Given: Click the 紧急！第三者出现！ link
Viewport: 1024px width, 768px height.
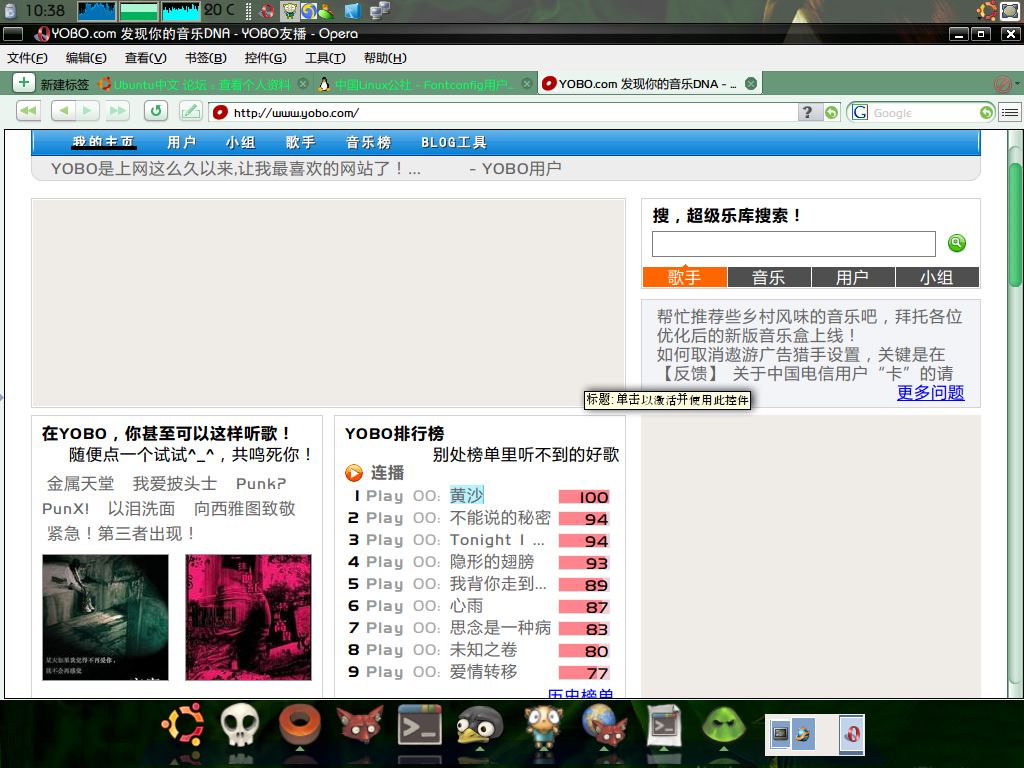Looking at the screenshot, I should (121, 534).
